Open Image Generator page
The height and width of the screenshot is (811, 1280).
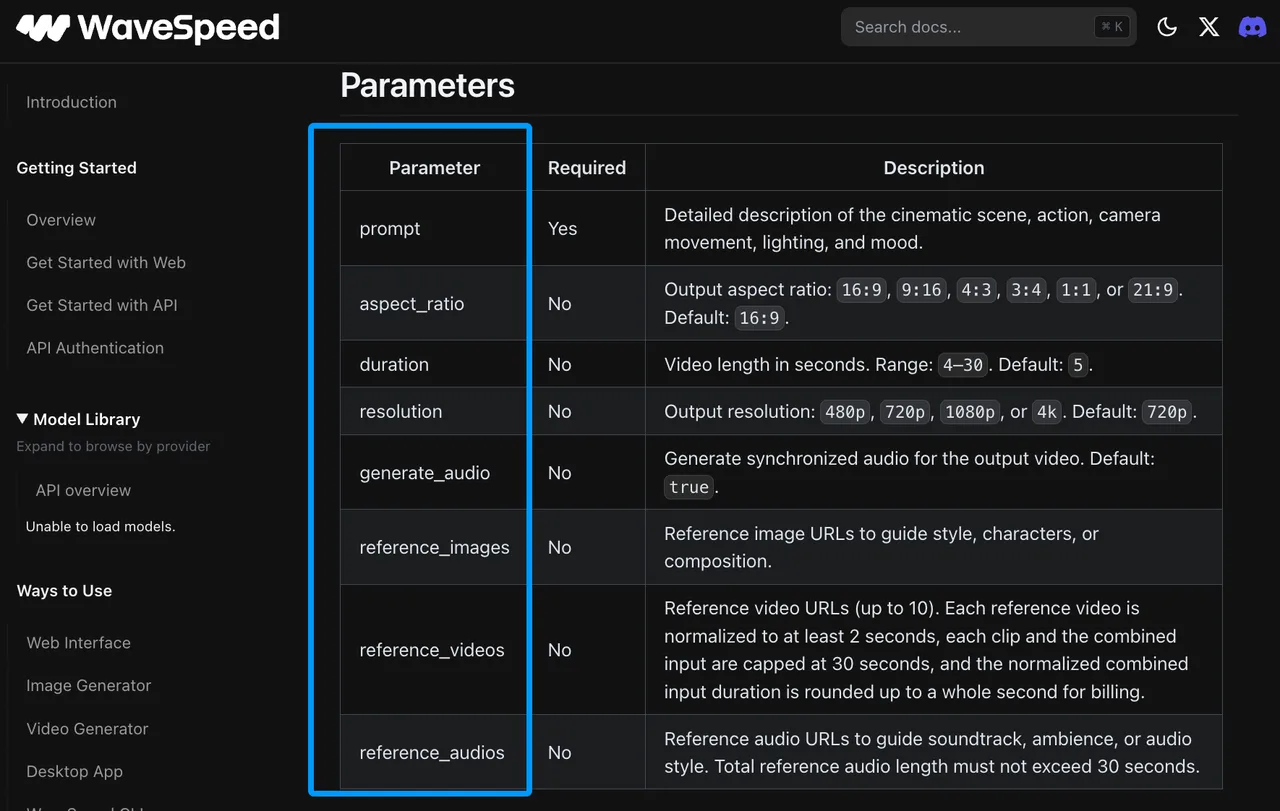89,686
